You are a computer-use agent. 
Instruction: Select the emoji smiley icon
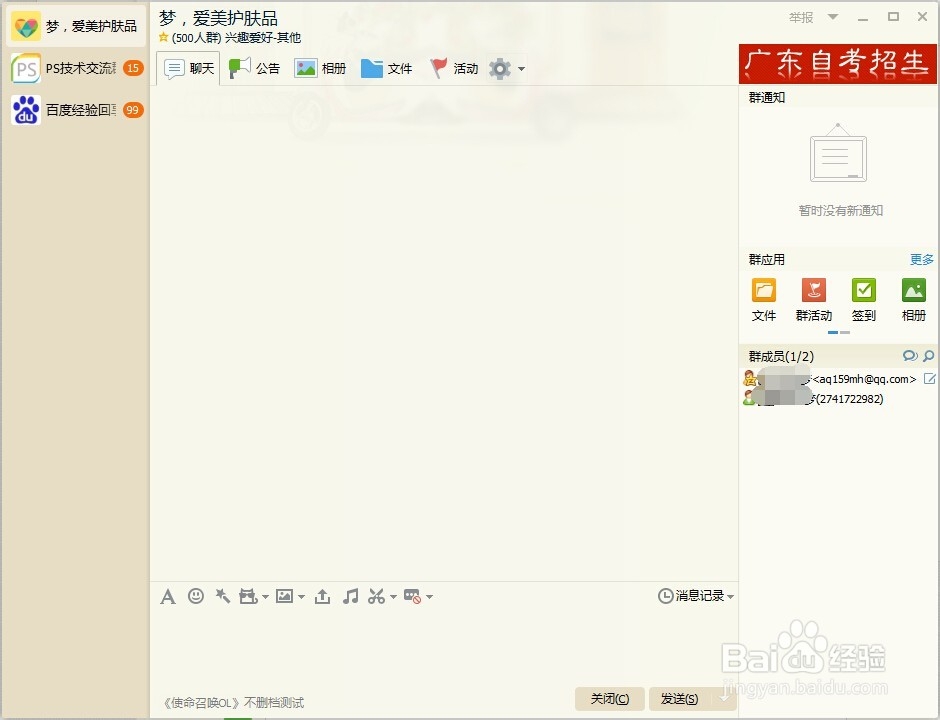[196, 596]
